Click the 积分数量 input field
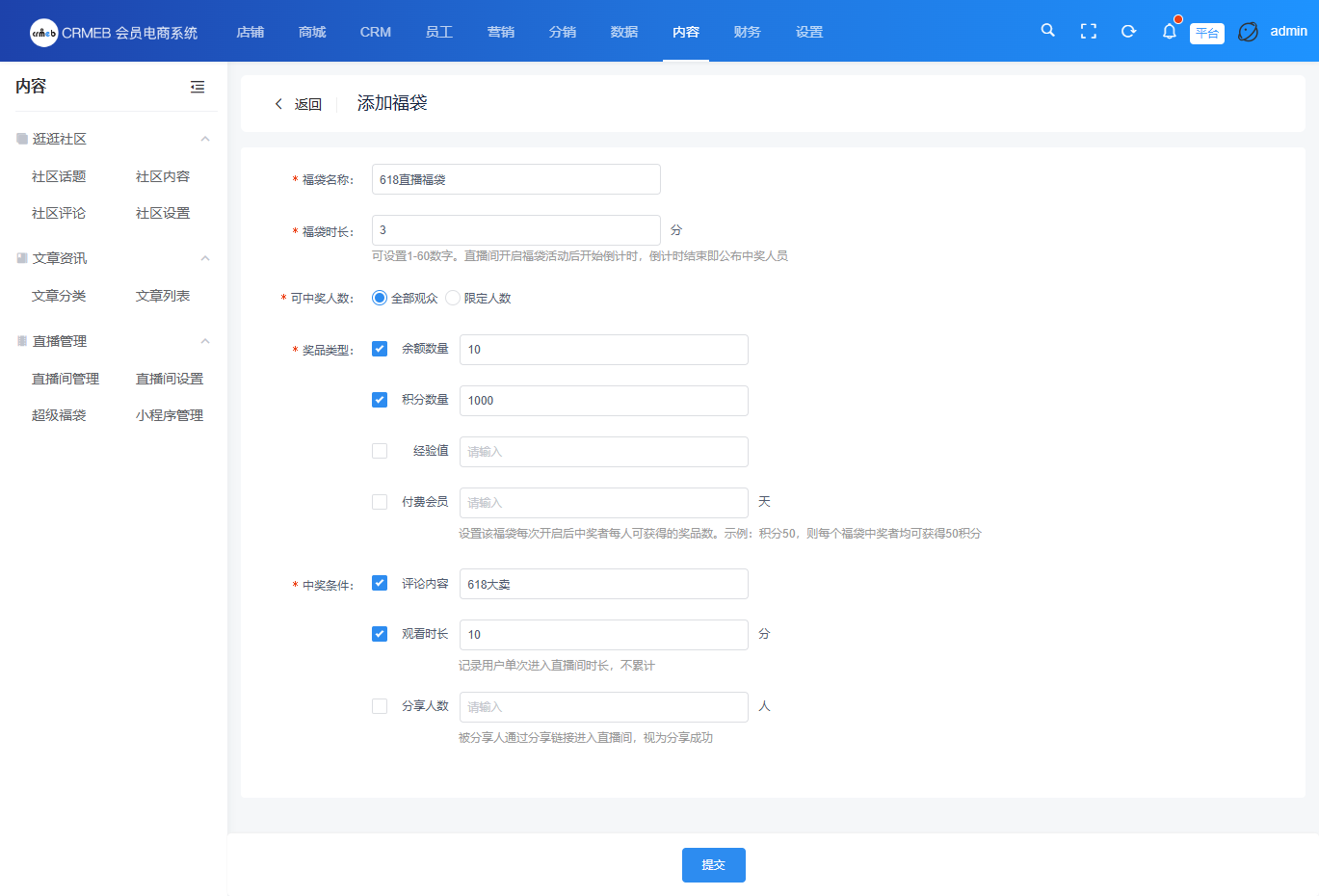The height and width of the screenshot is (896, 1319). click(604, 401)
